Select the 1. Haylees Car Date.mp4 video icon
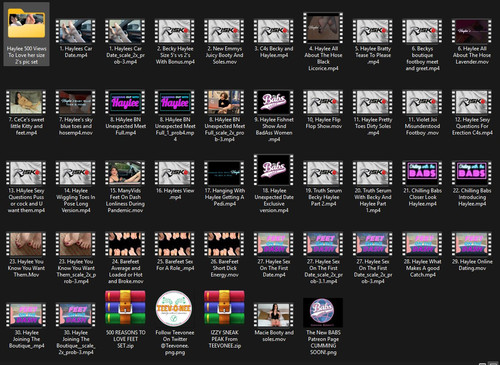This screenshot has height=365, width=500. [76, 31]
